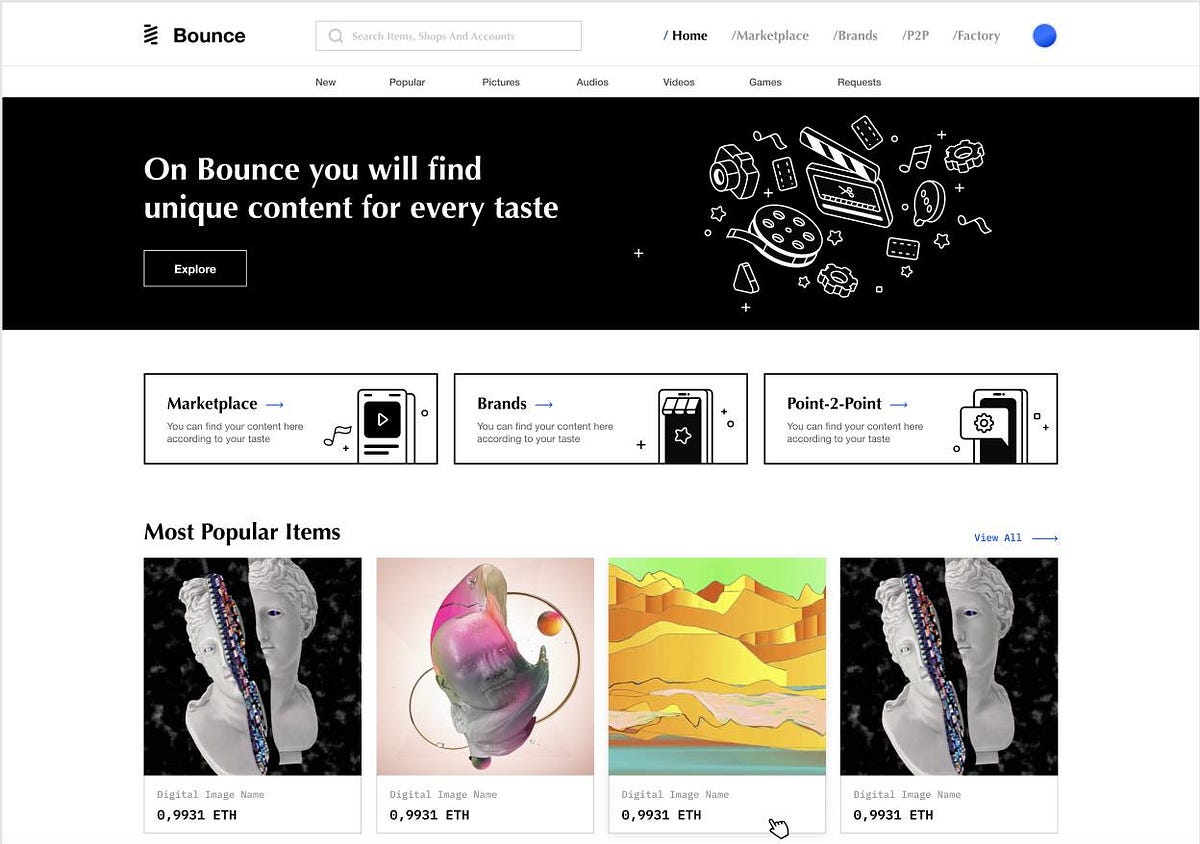Click the Bounce logo icon
The width and height of the screenshot is (1200, 844).
[x=151, y=35]
